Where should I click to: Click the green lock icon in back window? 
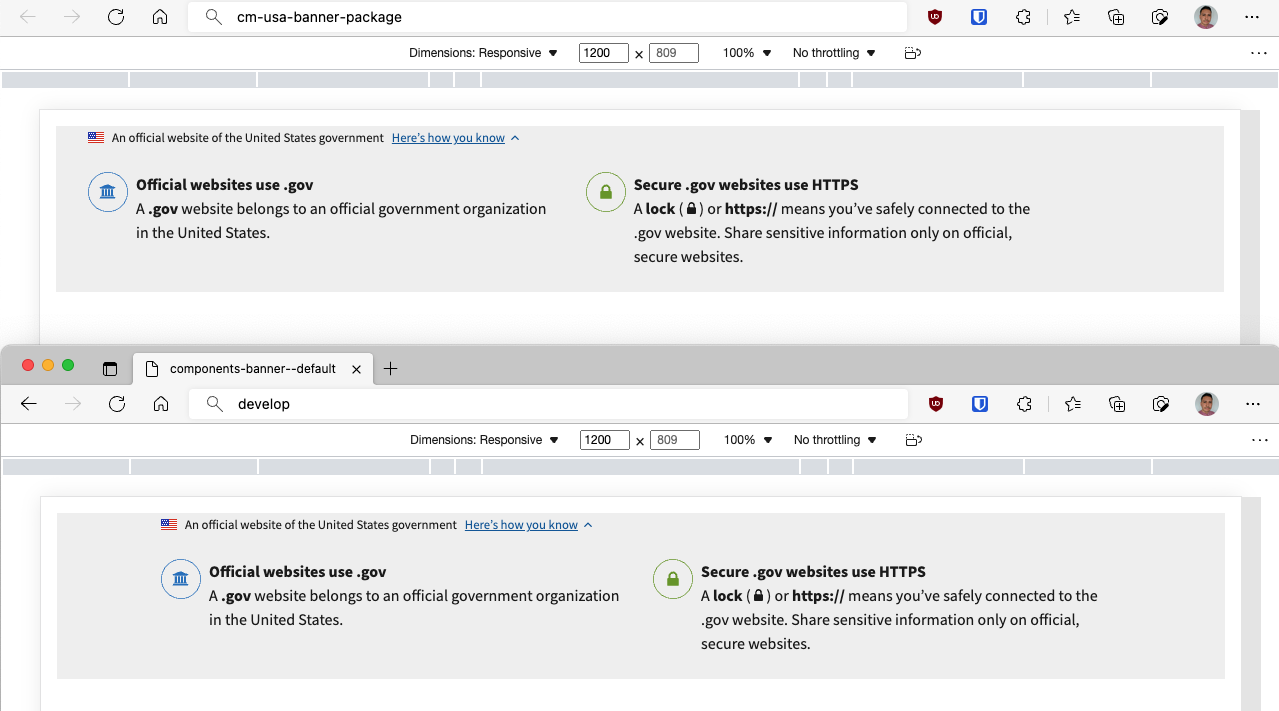(605, 192)
